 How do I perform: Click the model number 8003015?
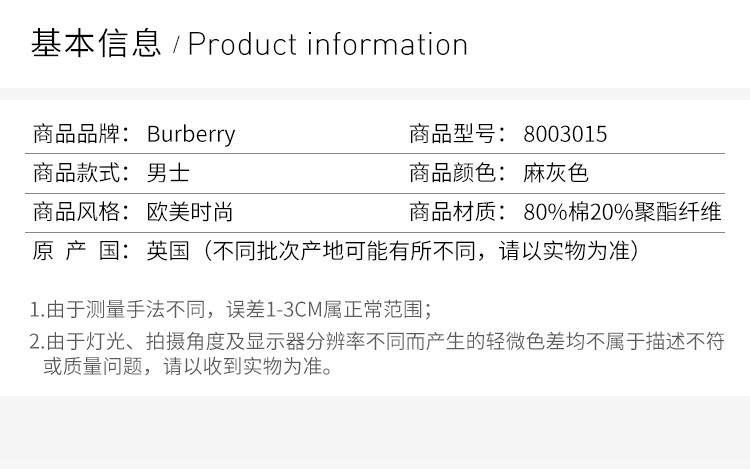pyautogui.click(x=565, y=134)
